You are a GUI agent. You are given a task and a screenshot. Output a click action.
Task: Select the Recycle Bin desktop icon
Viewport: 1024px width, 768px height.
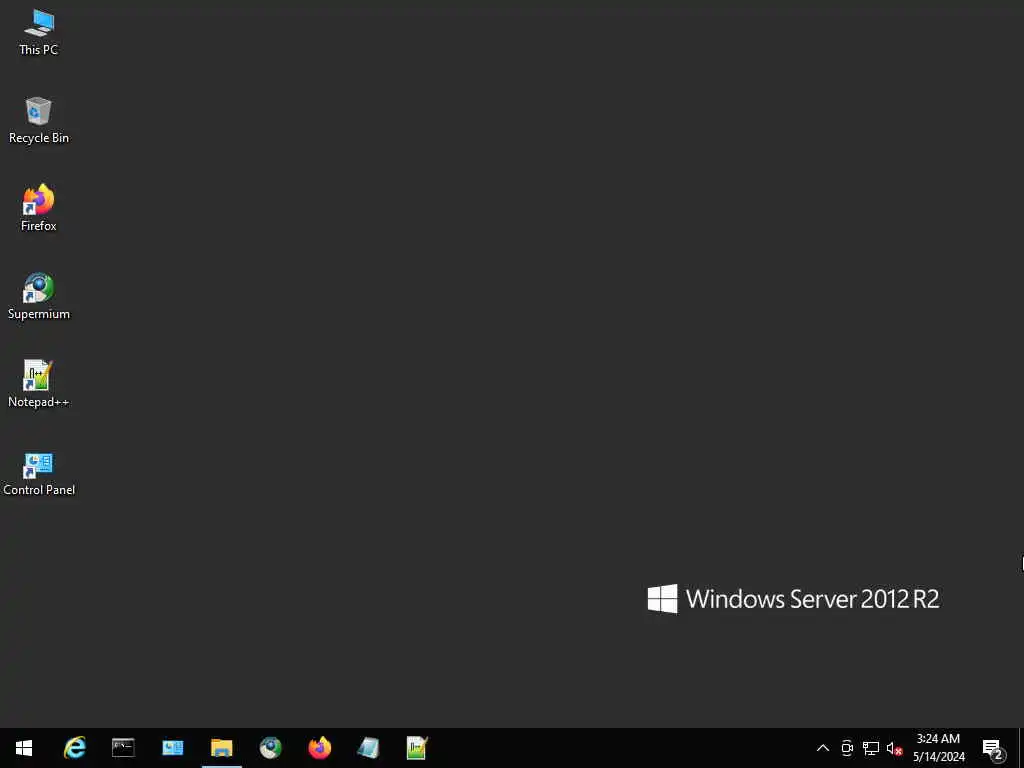[x=39, y=121]
